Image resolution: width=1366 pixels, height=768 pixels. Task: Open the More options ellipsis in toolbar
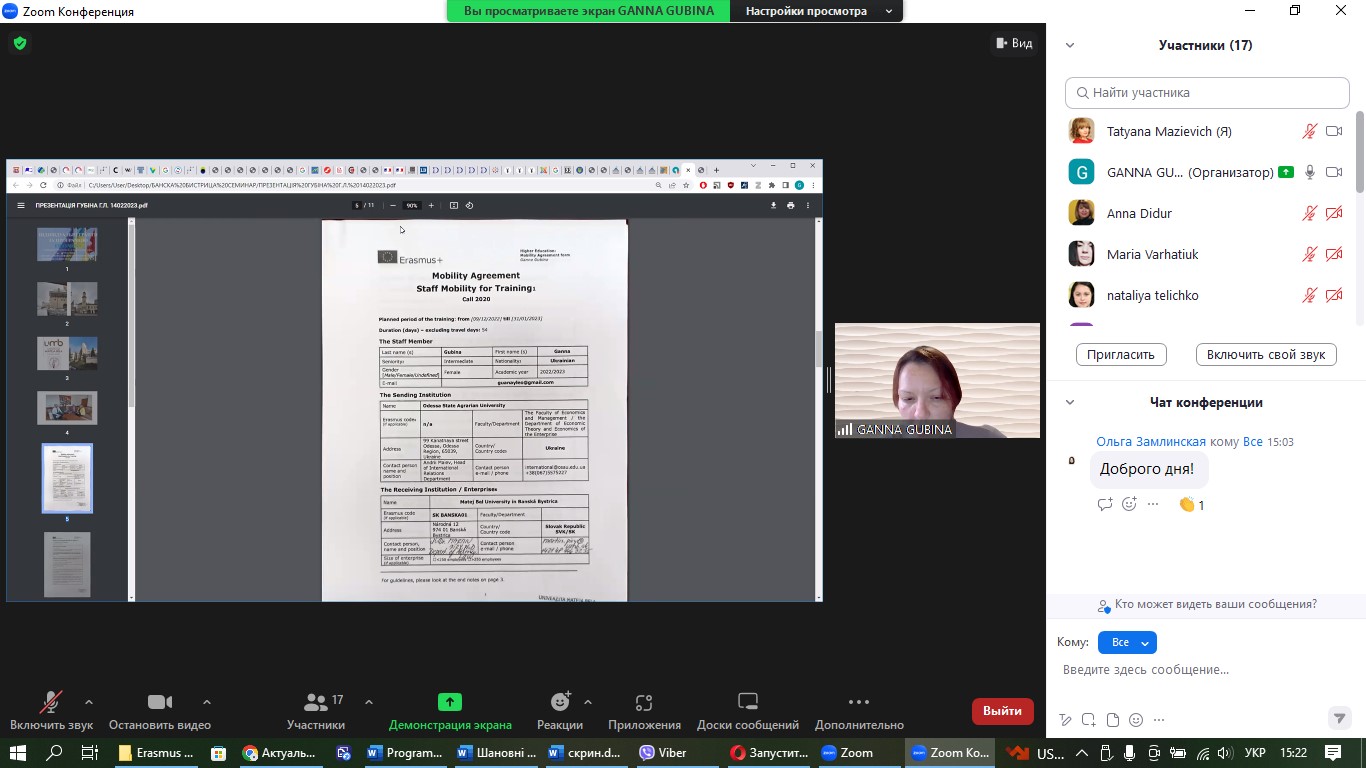point(858,703)
